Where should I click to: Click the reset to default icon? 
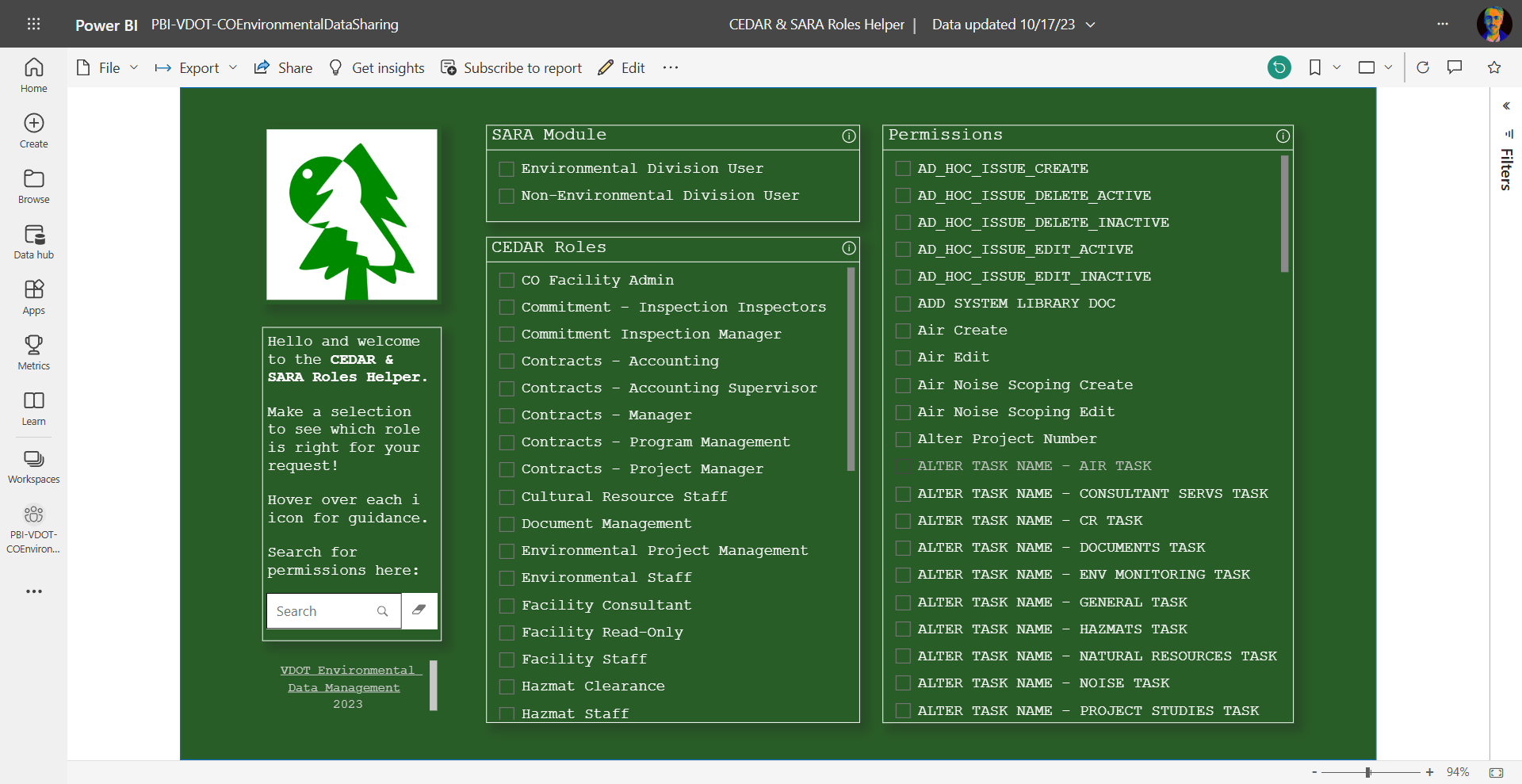click(x=1279, y=68)
